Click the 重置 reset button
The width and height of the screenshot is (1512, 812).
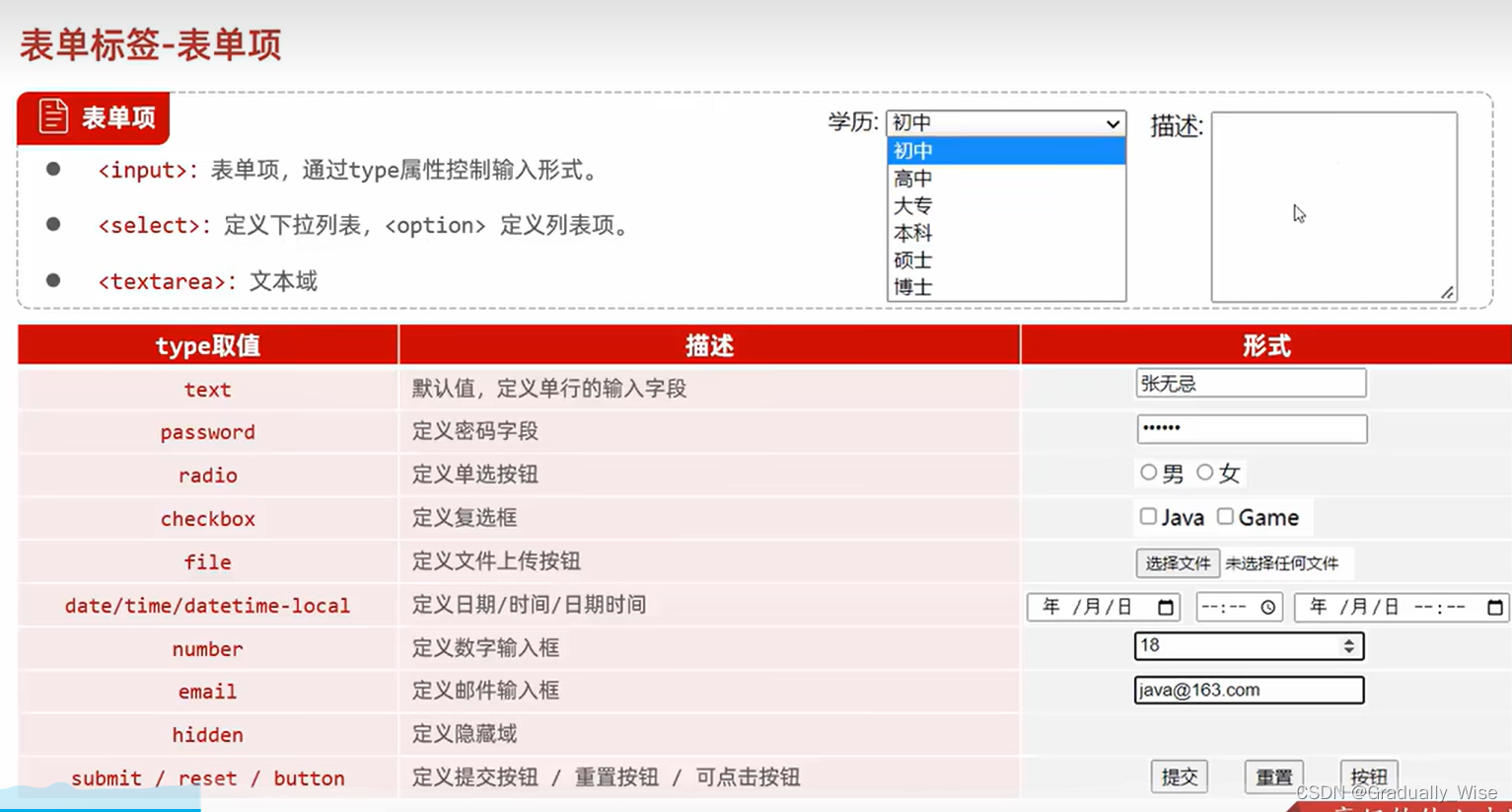[1274, 777]
